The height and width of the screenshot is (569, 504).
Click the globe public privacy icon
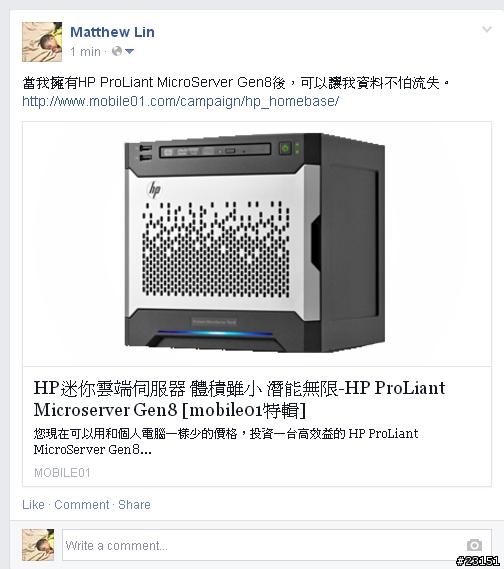(117, 51)
